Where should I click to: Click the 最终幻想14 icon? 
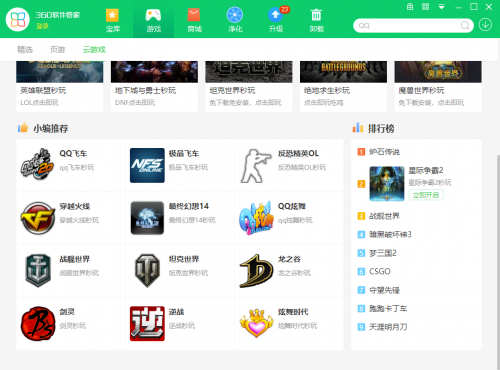pos(147,218)
